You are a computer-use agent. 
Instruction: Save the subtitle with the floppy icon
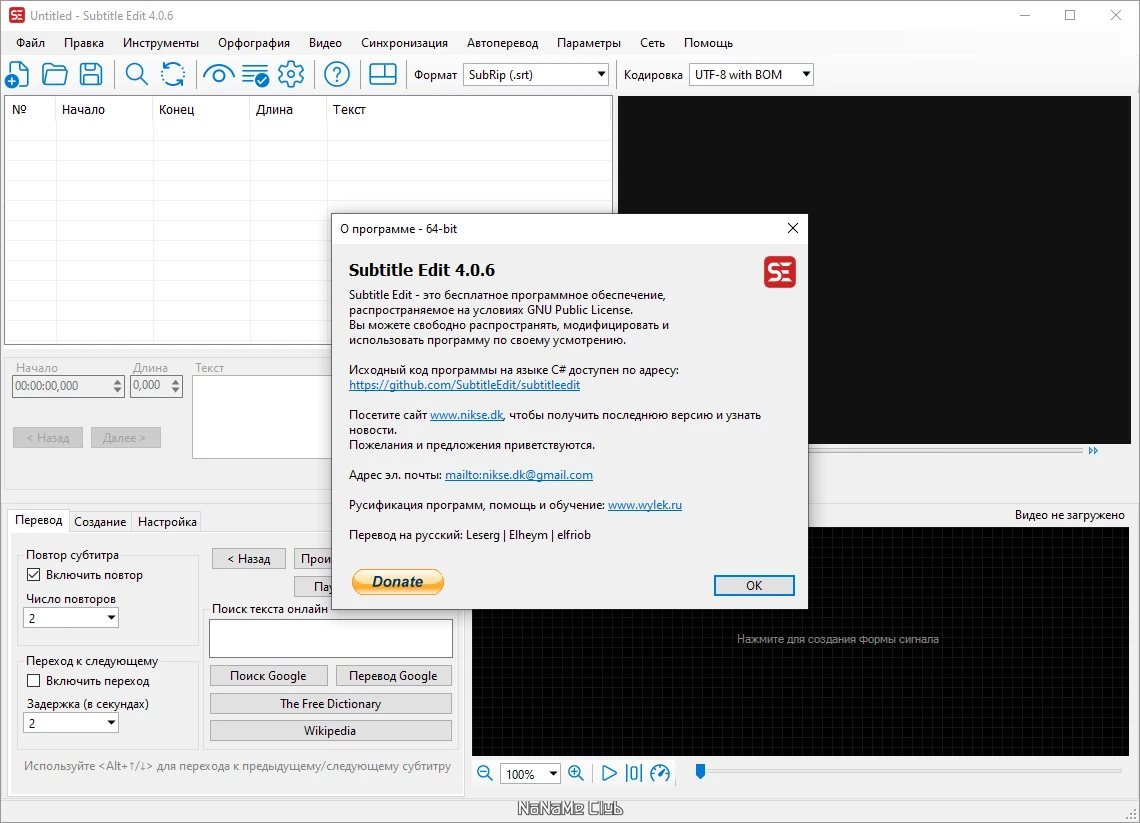click(92, 74)
